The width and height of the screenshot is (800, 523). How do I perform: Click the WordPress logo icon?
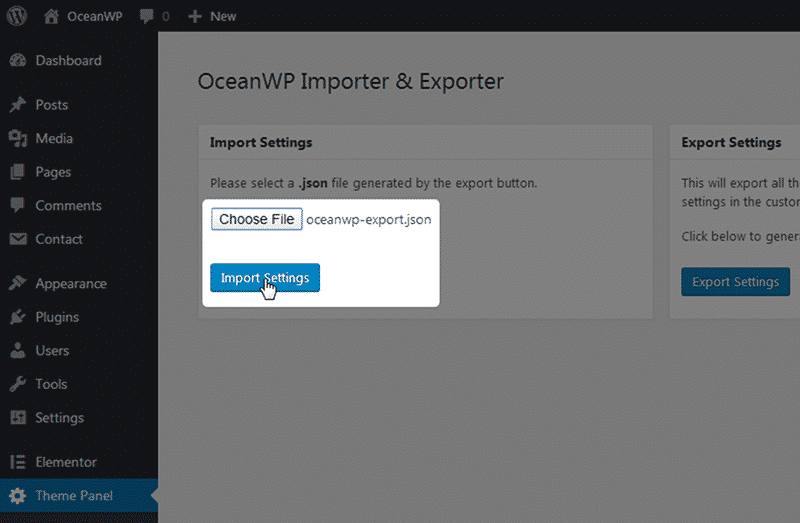point(17,16)
